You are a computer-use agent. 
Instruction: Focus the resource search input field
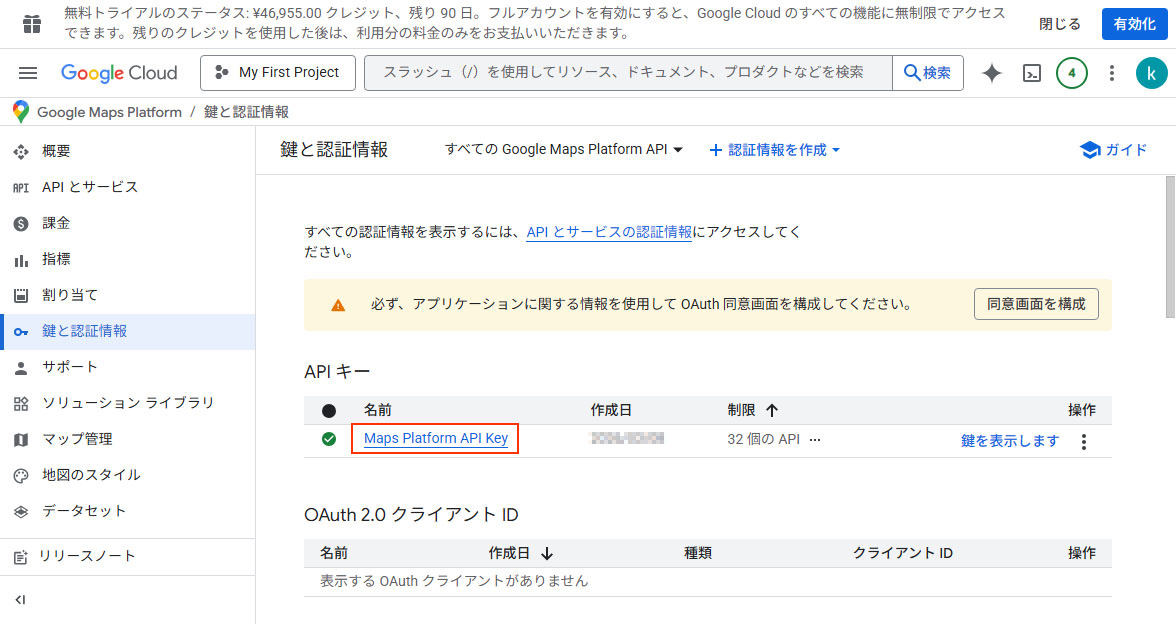[627, 73]
